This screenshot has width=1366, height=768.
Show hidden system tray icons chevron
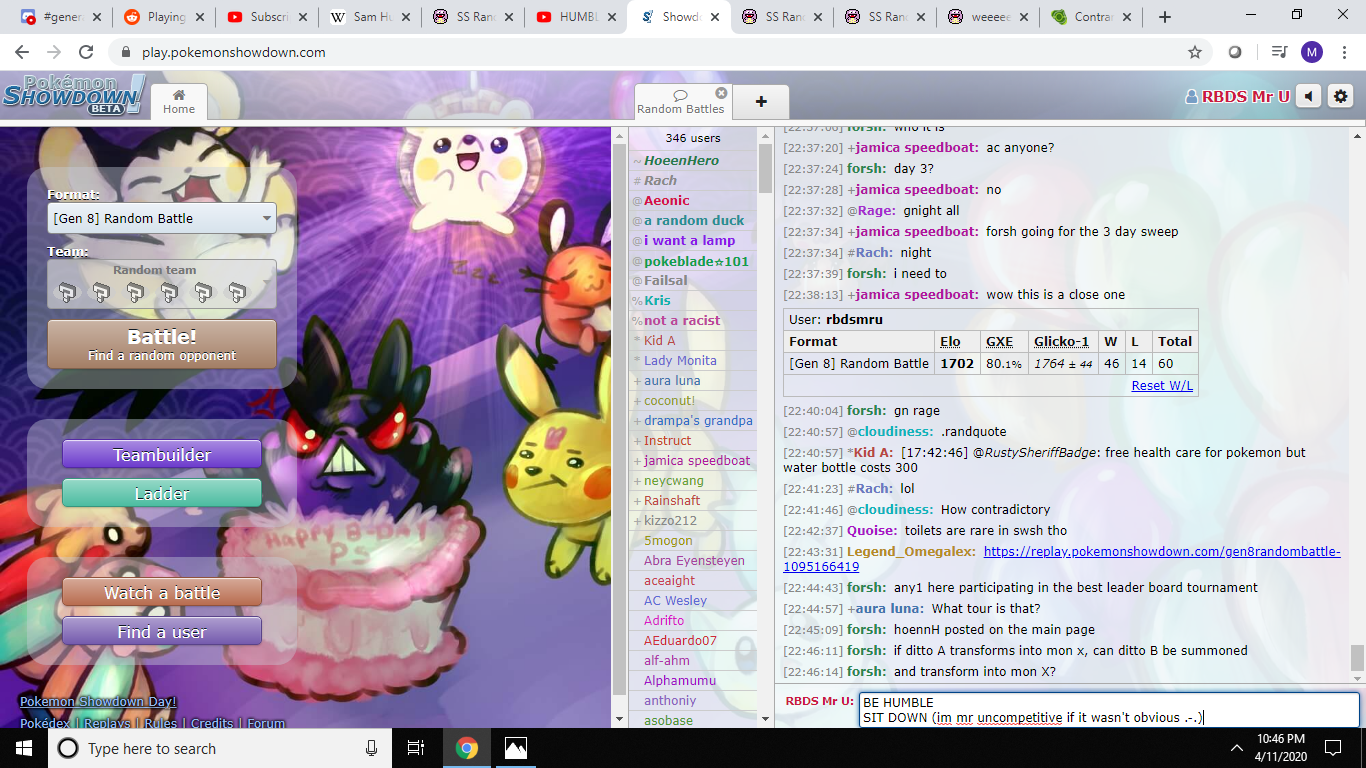click(x=1236, y=748)
